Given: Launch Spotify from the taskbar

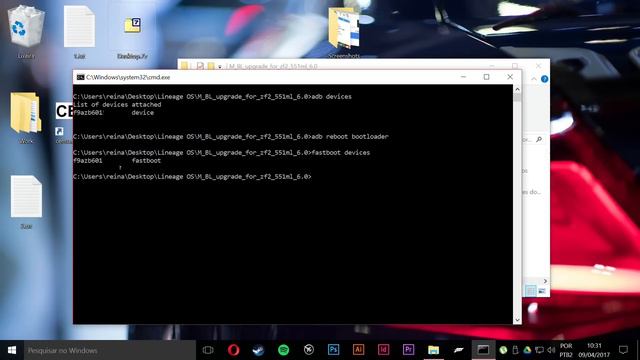Looking at the screenshot, I should [283, 350].
